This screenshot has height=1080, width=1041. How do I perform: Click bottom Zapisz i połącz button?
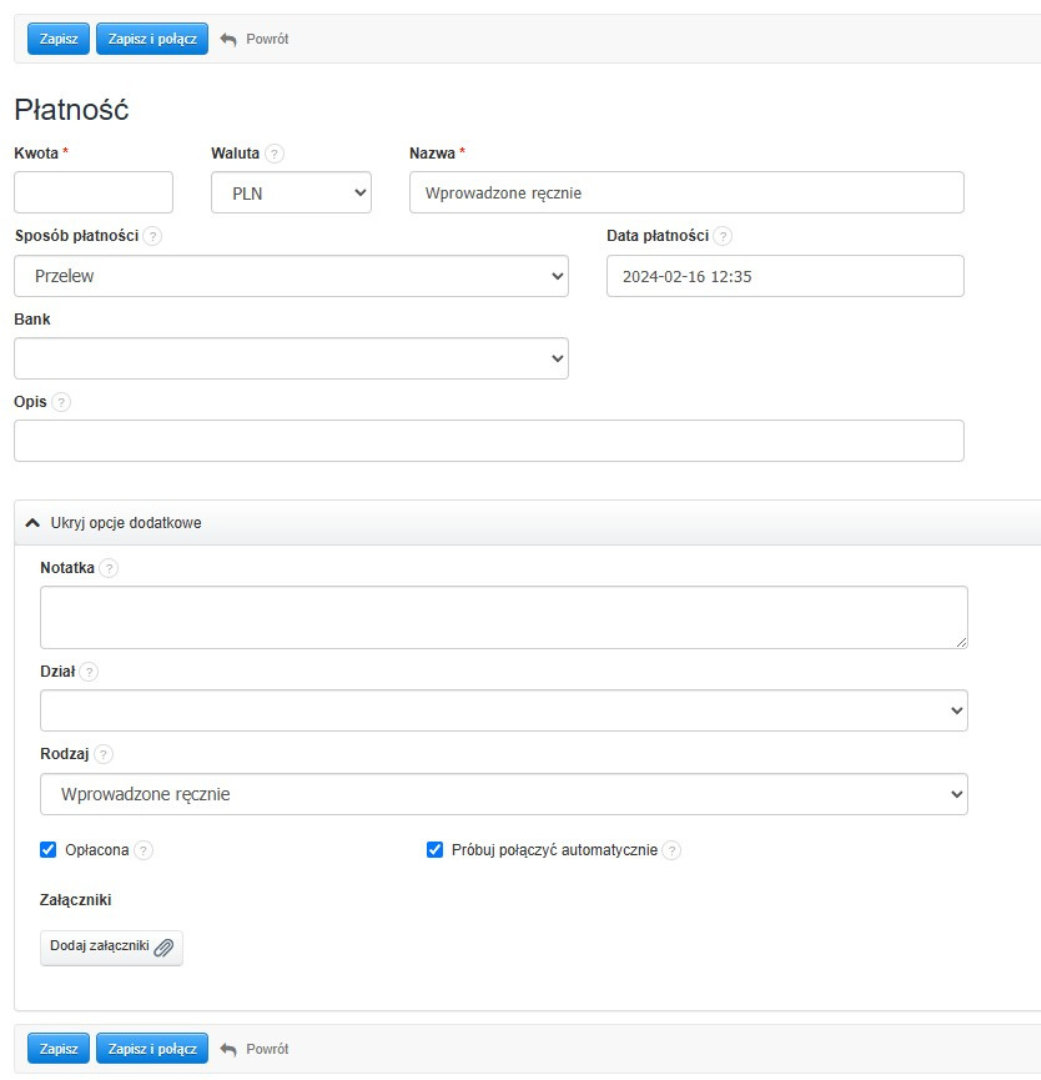(x=152, y=1048)
